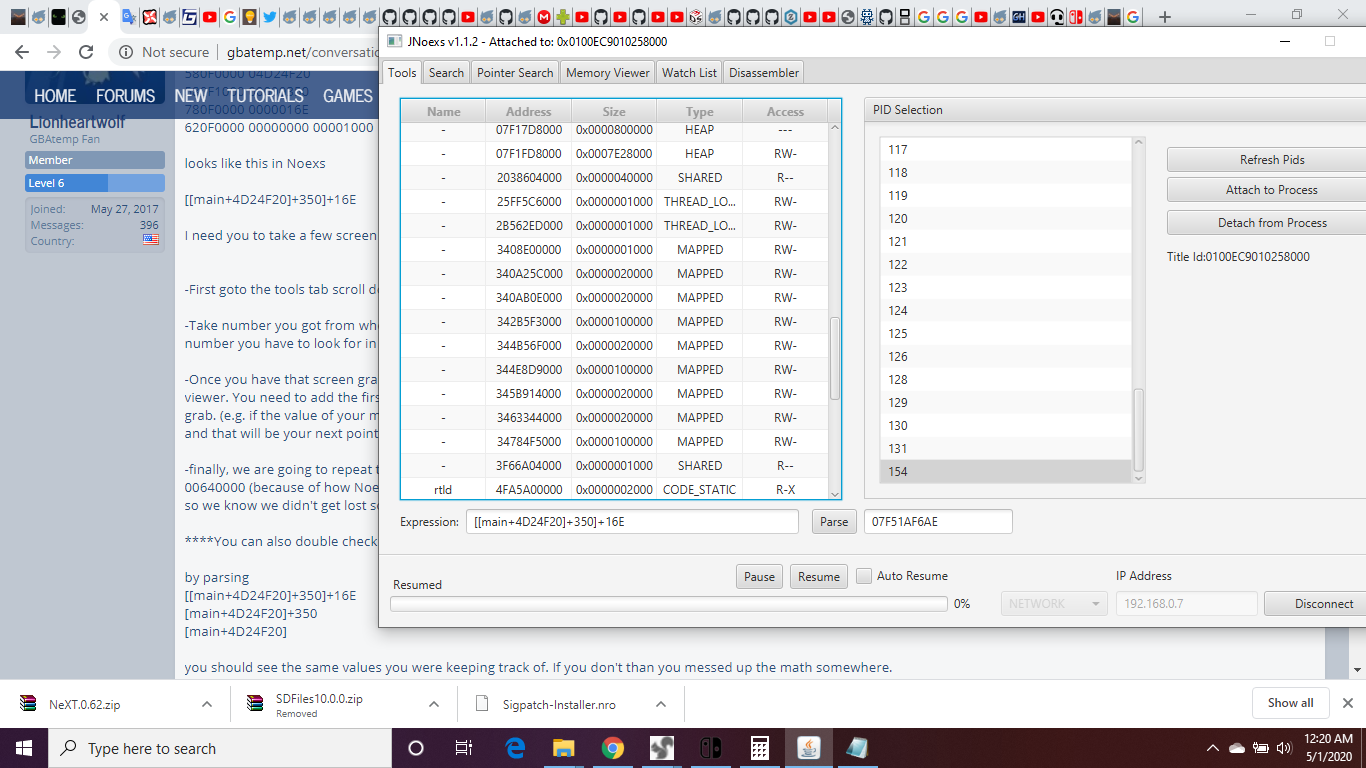Click the memory table vertical scrollbar
This screenshot has width=1366, height=768.
(x=835, y=358)
